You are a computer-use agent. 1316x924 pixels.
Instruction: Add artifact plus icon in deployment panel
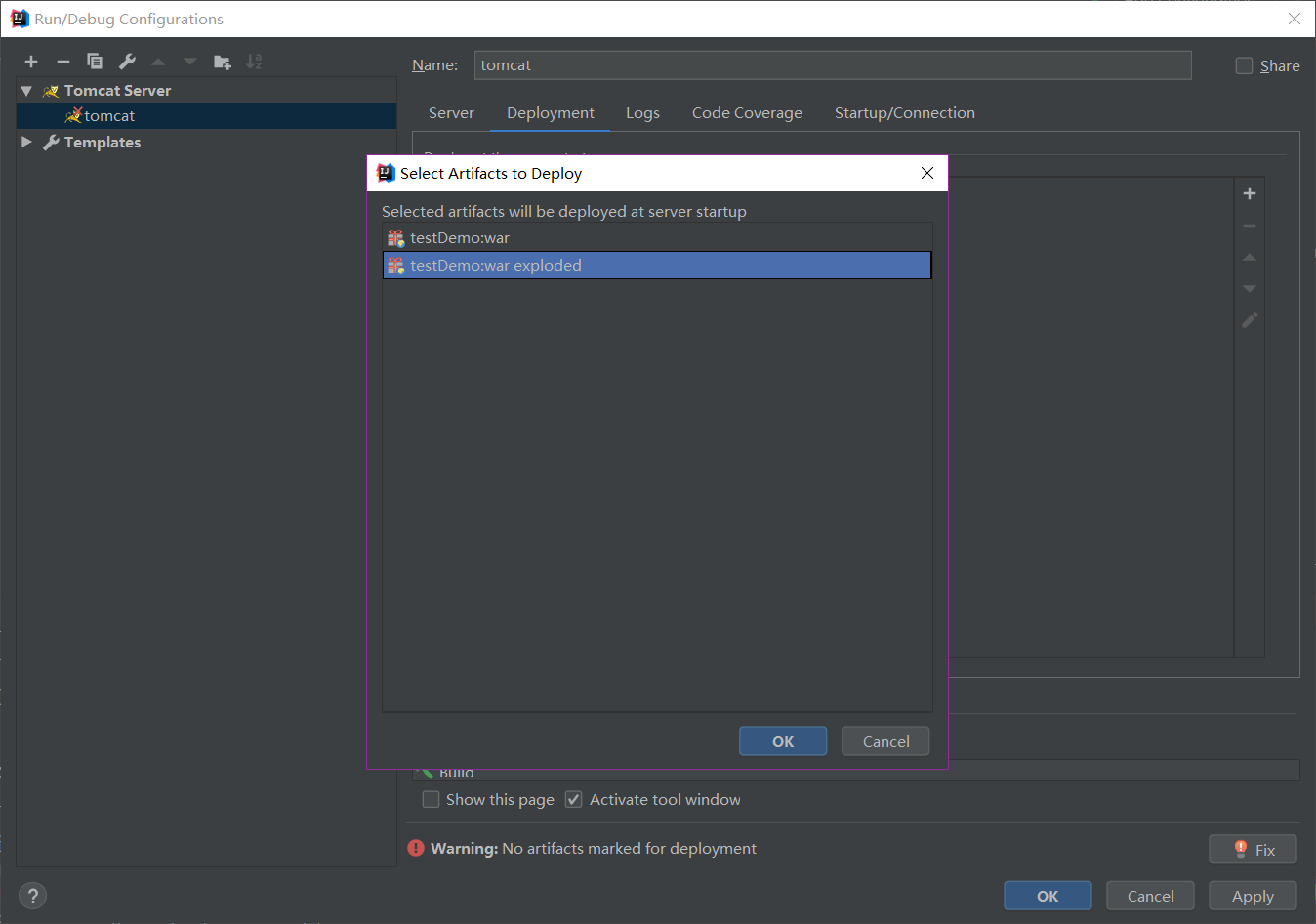(x=1250, y=193)
